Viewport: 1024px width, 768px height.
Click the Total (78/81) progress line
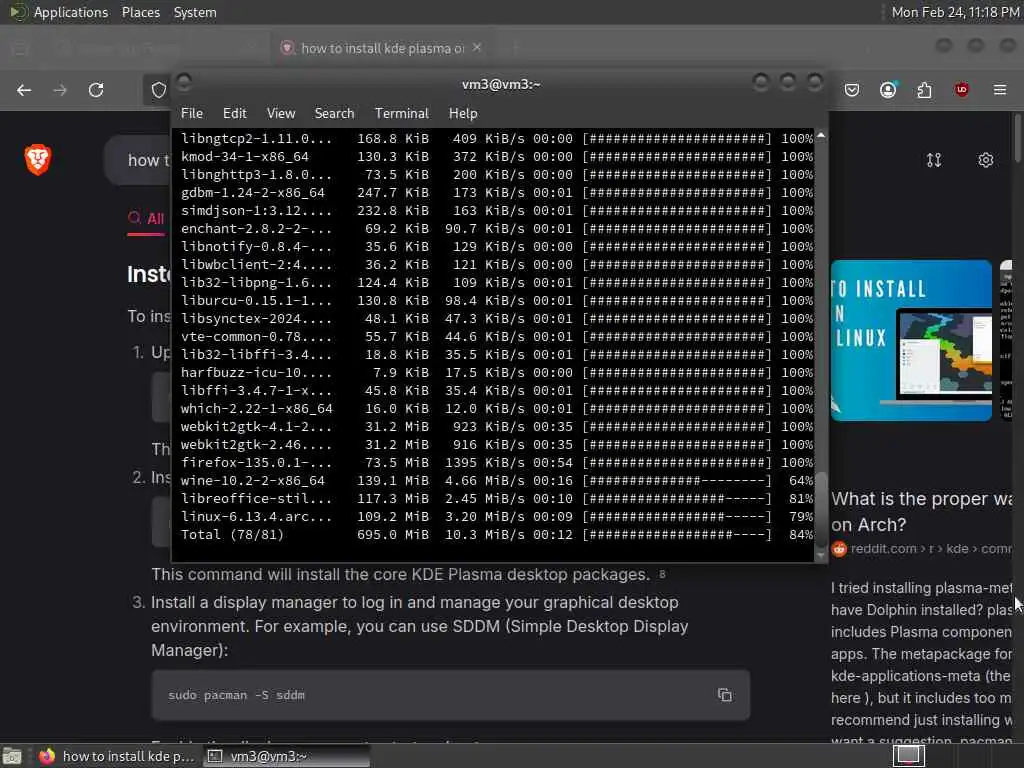(x=496, y=535)
